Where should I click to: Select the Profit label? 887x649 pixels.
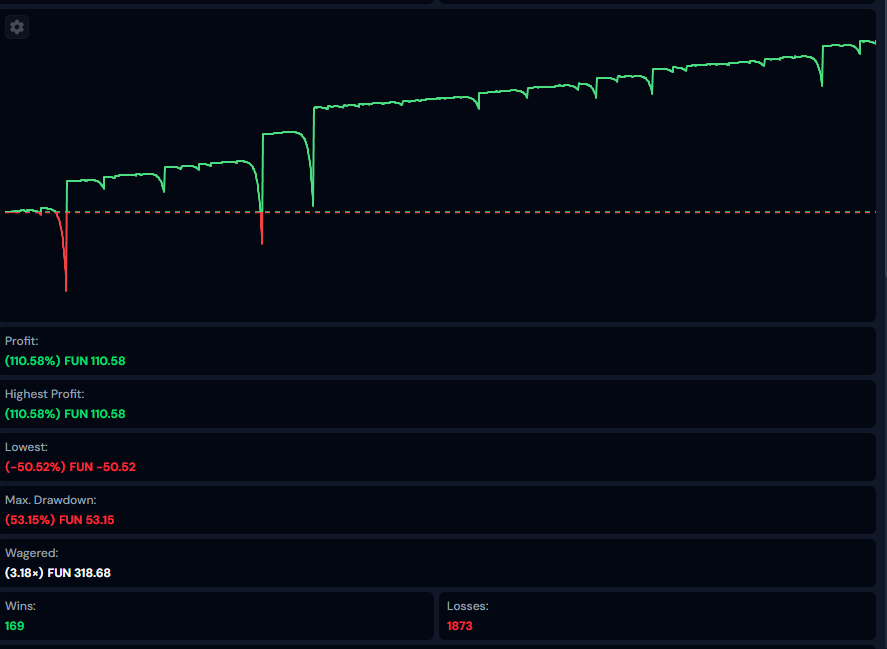click(21, 341)
